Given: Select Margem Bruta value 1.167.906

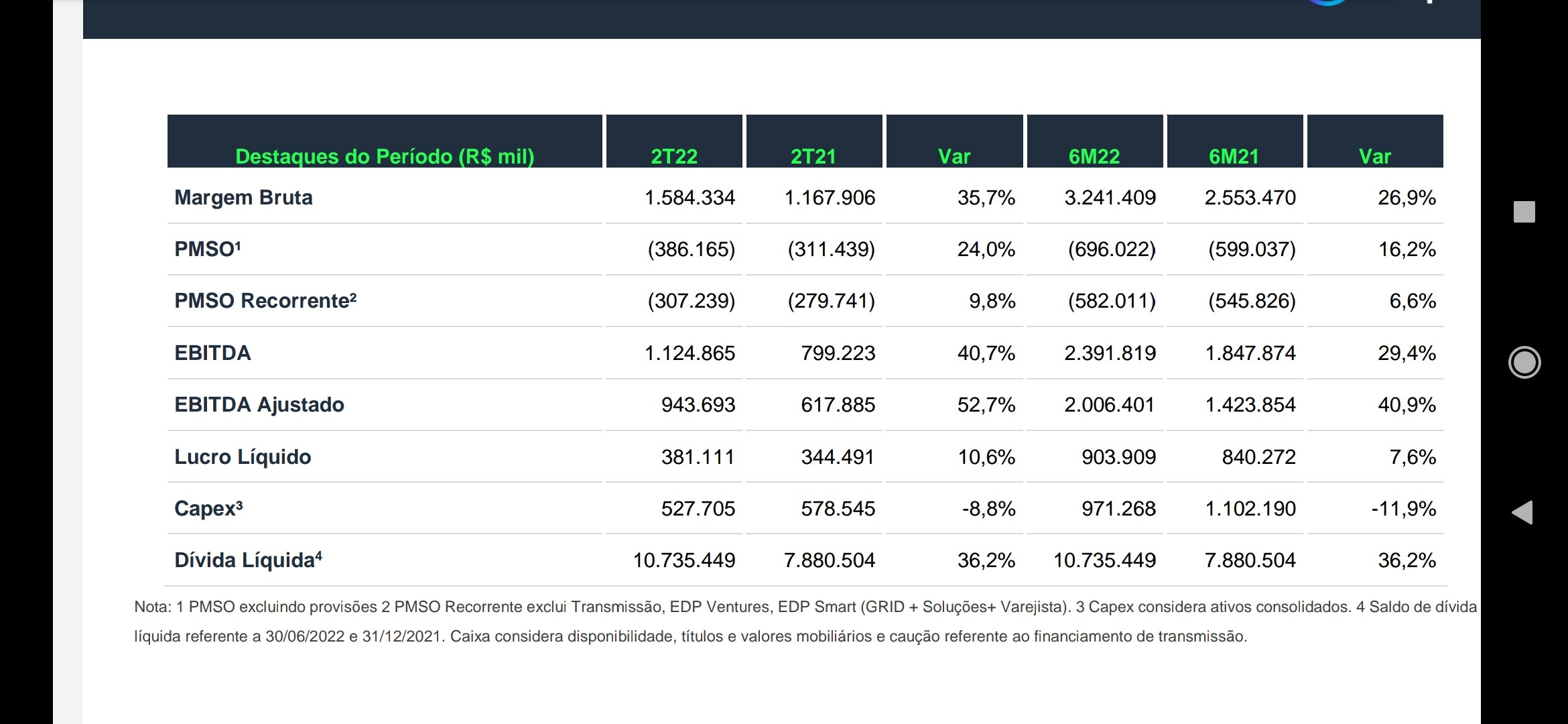Looking at the screenshot, I should pos(830,198).
